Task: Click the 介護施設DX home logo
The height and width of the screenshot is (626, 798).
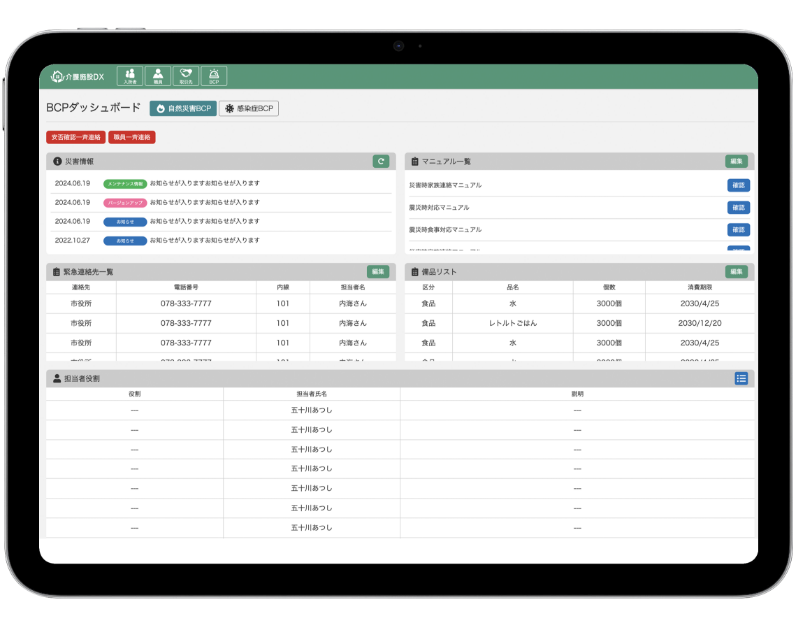Action: point(78,77)
